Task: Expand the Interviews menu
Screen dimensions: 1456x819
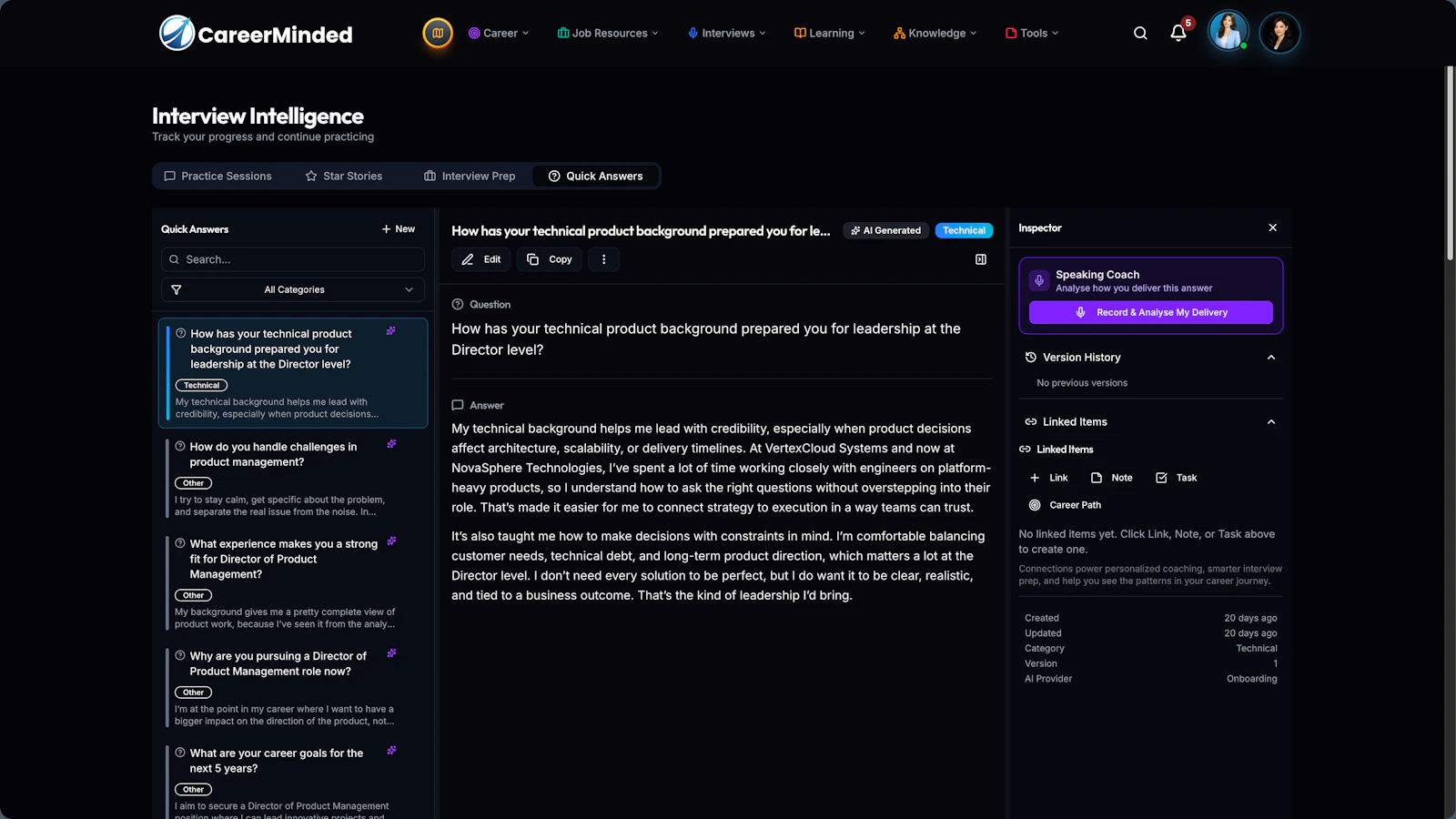Action: point(727,33)
